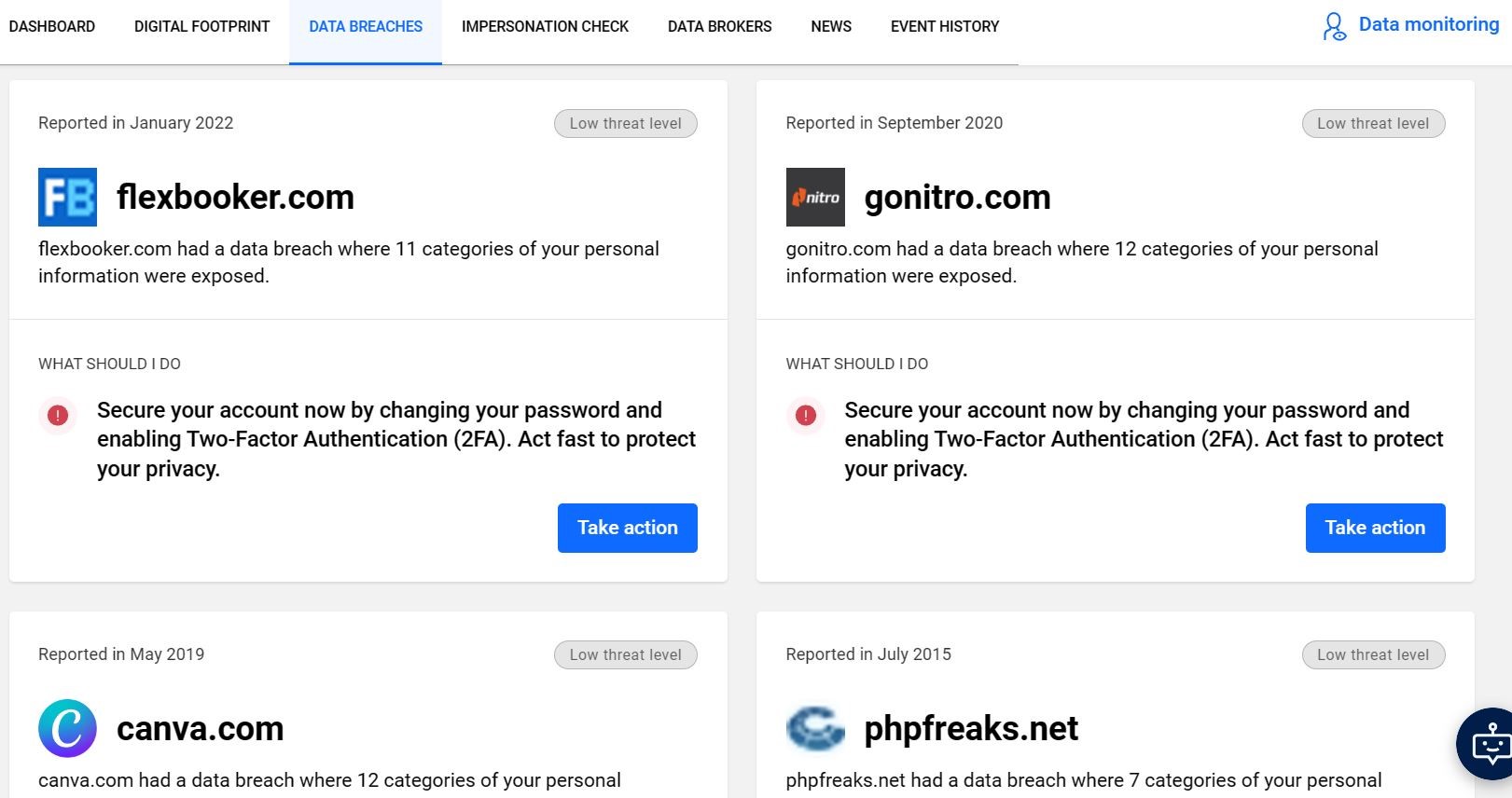Viewport: 1512px width, 798px height.
Task: Click the gonitro.com nitro logo icon
Action: (x=815, y=197)
